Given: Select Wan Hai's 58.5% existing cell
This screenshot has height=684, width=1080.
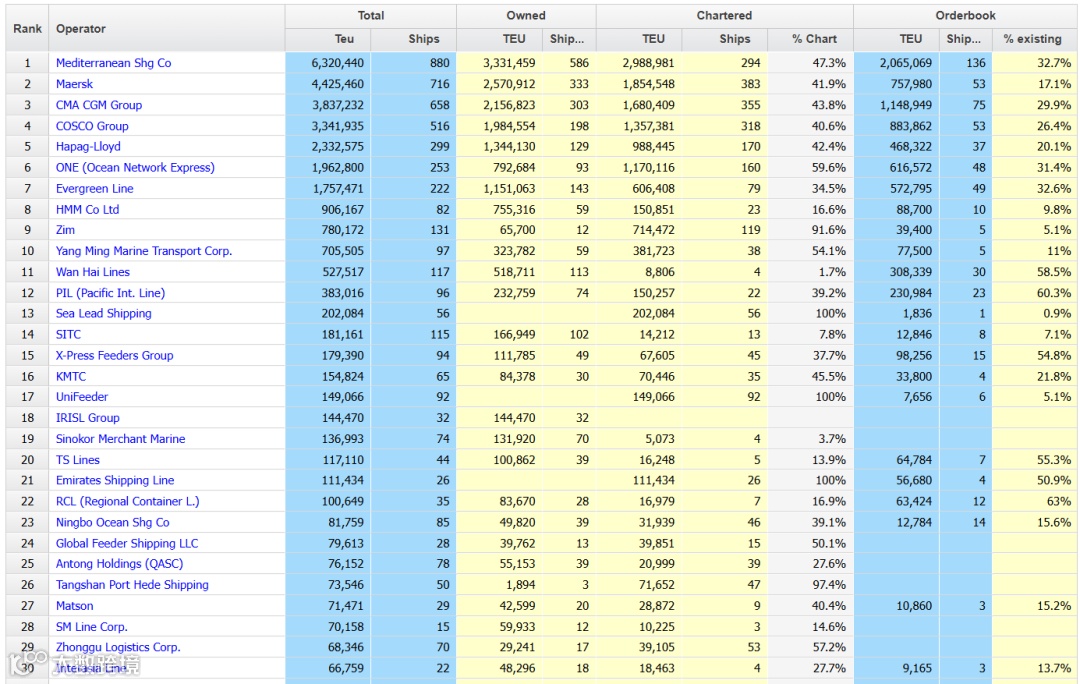Looking at the screenshot, I should pos(1034,272).
